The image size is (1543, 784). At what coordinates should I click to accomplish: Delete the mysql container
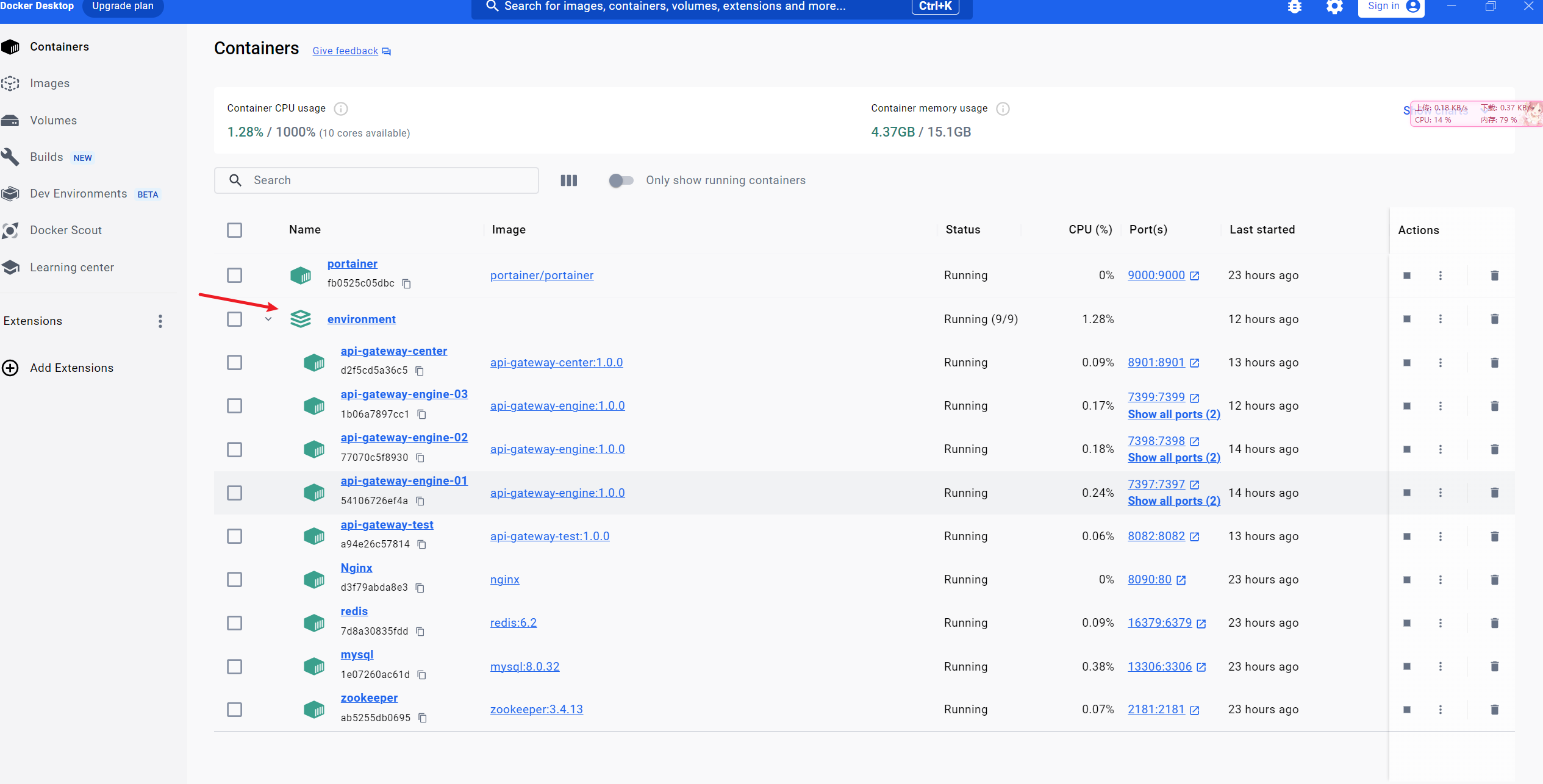point(1494,666)
